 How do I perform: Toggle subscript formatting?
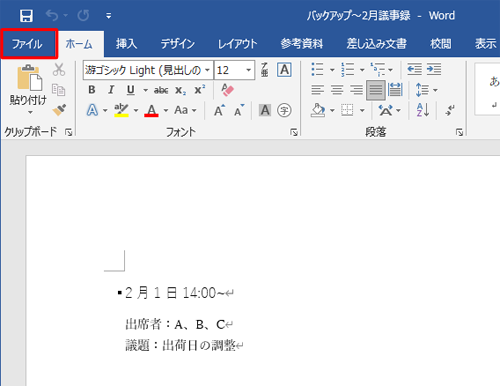click(x=181, y=90)
